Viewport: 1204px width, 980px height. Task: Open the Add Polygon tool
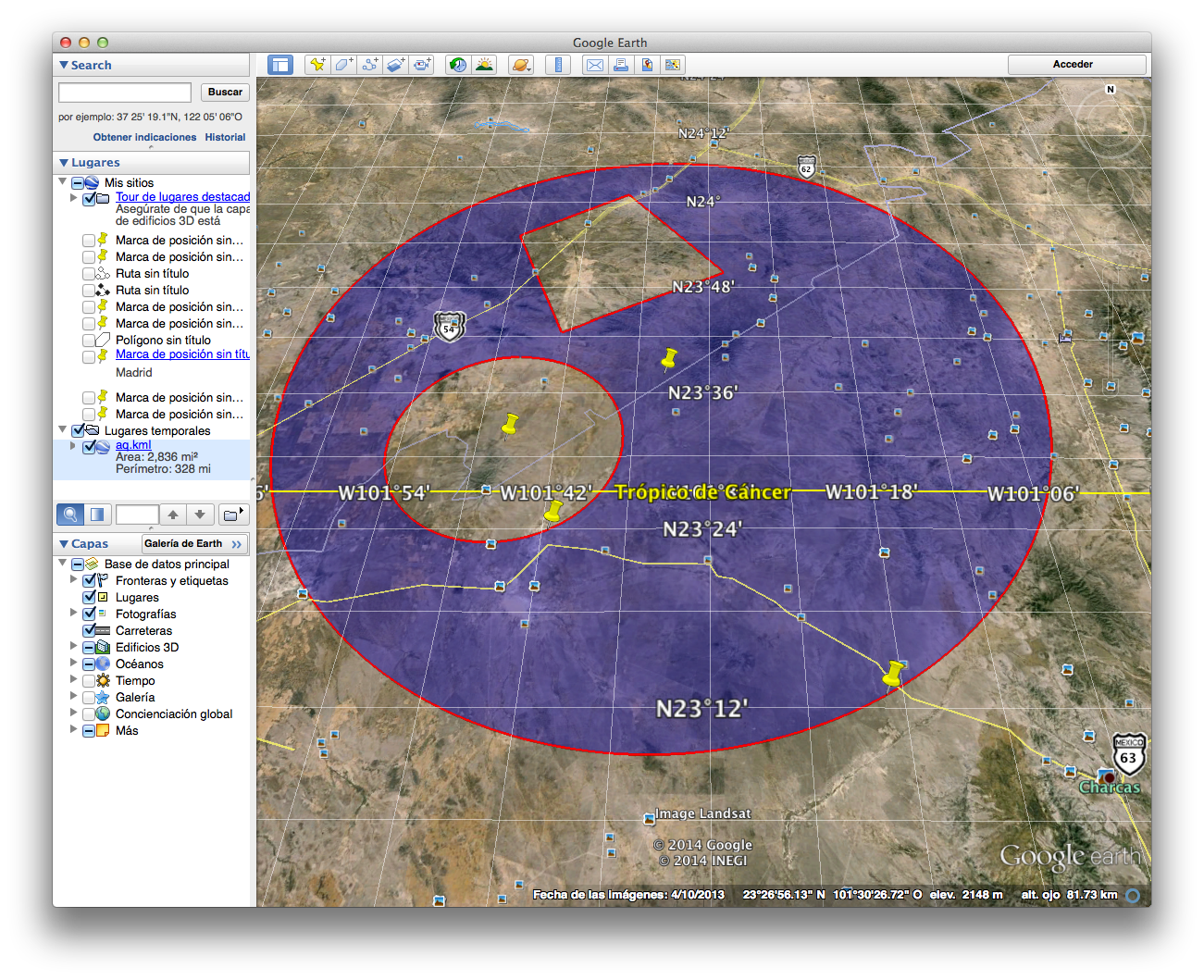[343, 64]
